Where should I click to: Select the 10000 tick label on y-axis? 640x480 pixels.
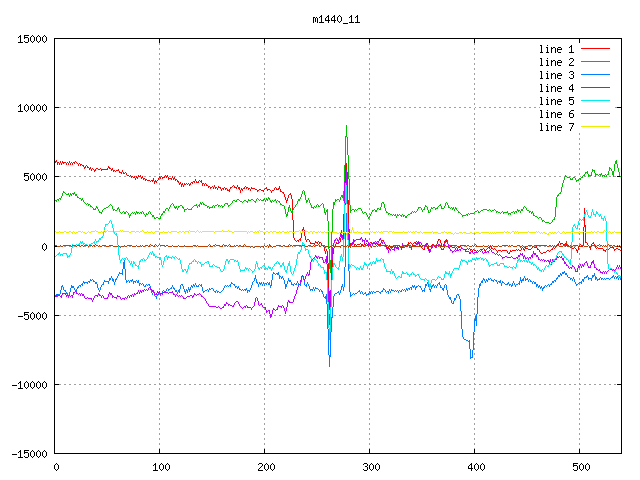click(32, 108)
